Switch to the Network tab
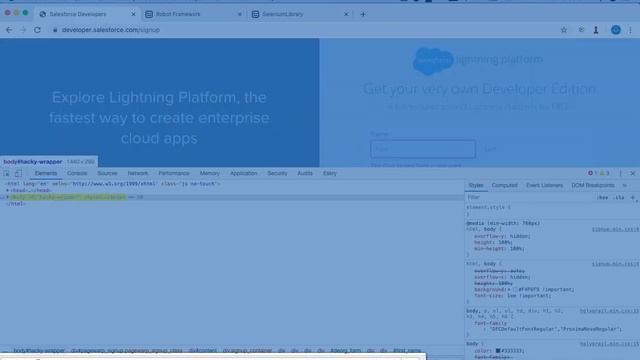Screen dimensions: 640x360 [138, 173]
